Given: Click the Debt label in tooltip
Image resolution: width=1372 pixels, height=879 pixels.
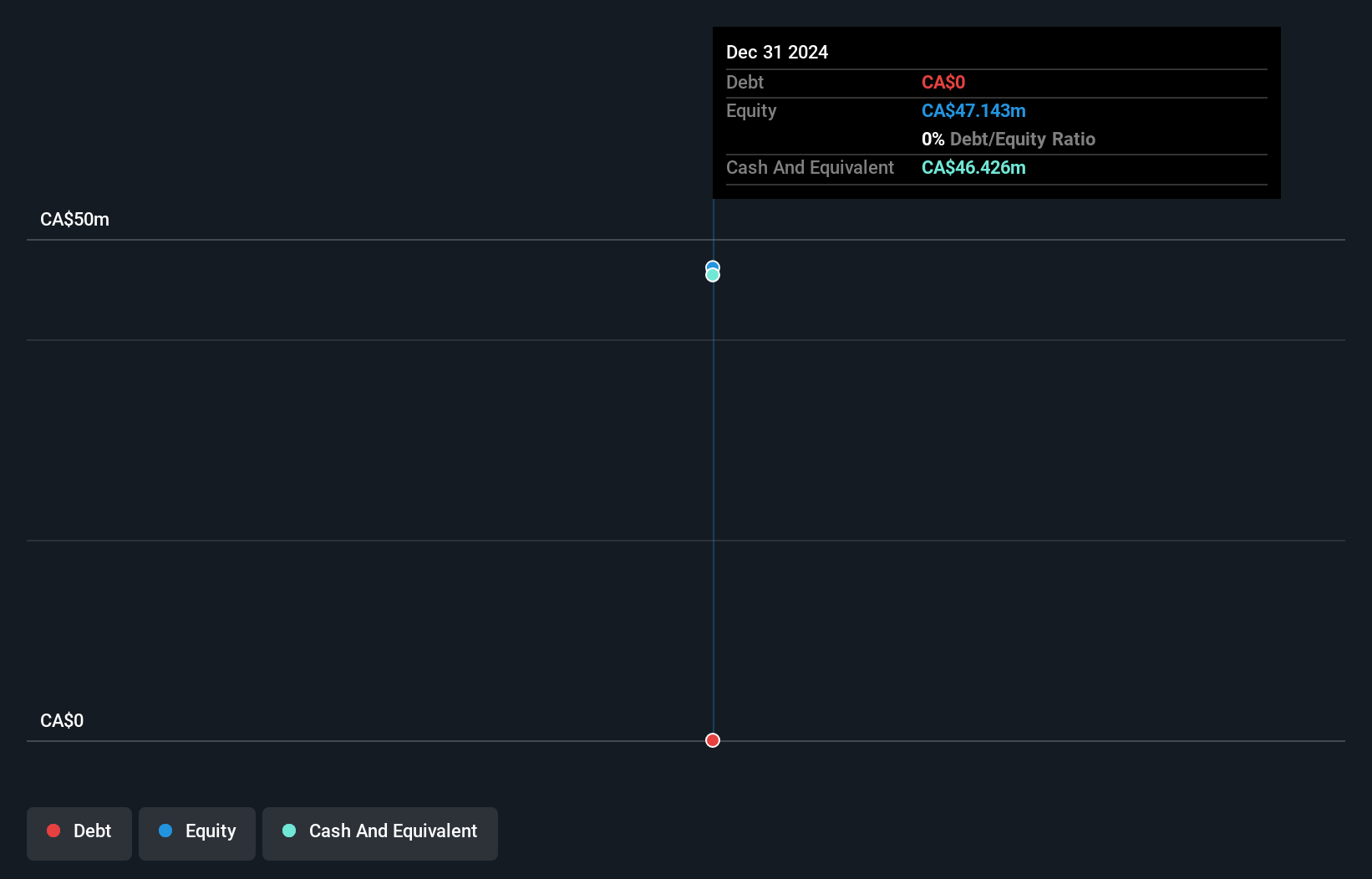Looking at the screenshot, I should tap(744, 83).
